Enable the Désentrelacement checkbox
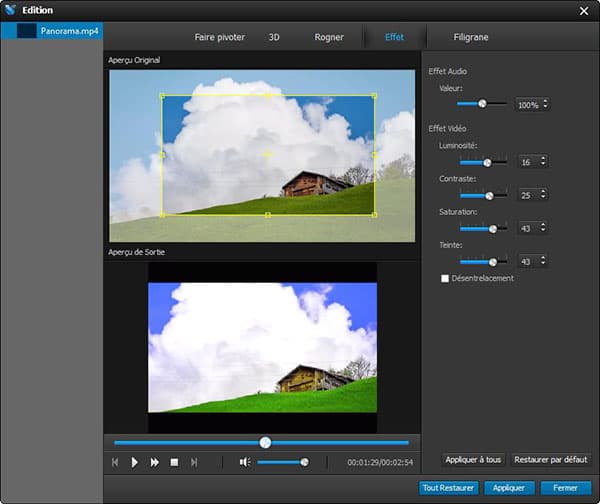This screenshot has width=600, height=504. coord(445,278)
